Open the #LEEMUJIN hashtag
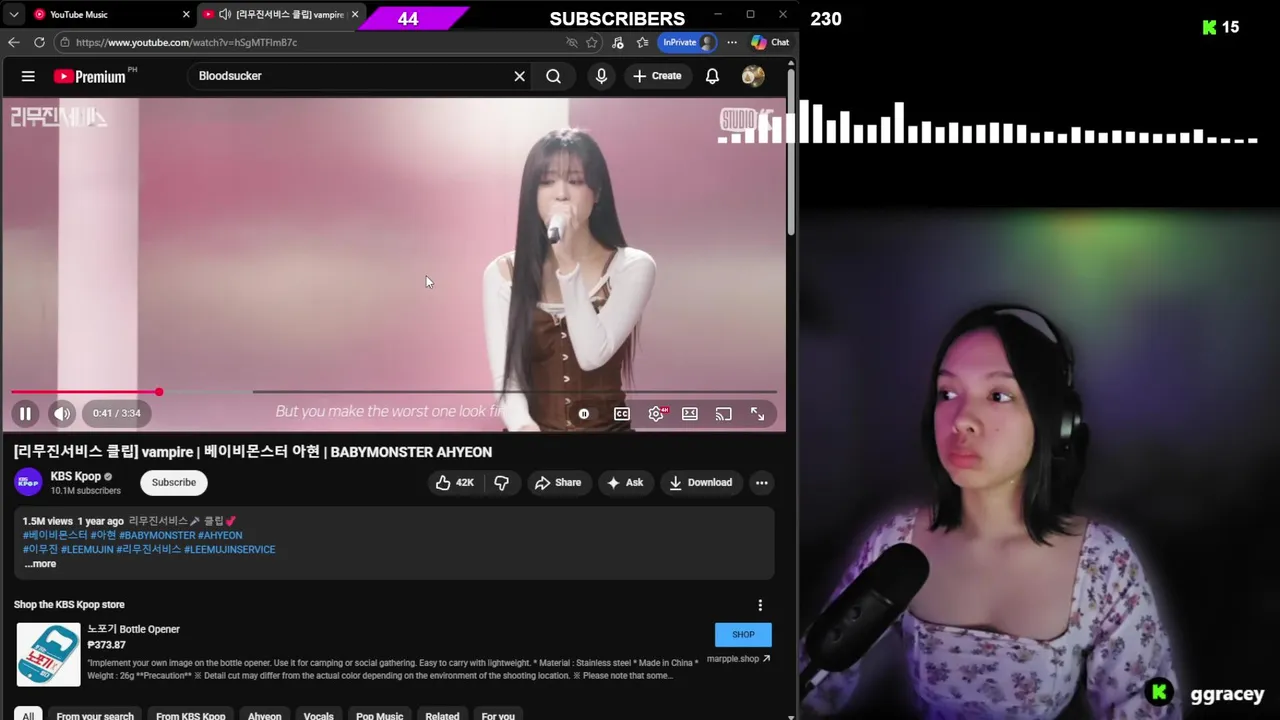Image resolution: width=1280 pixels, height=720 pixels. coord(87,549)
